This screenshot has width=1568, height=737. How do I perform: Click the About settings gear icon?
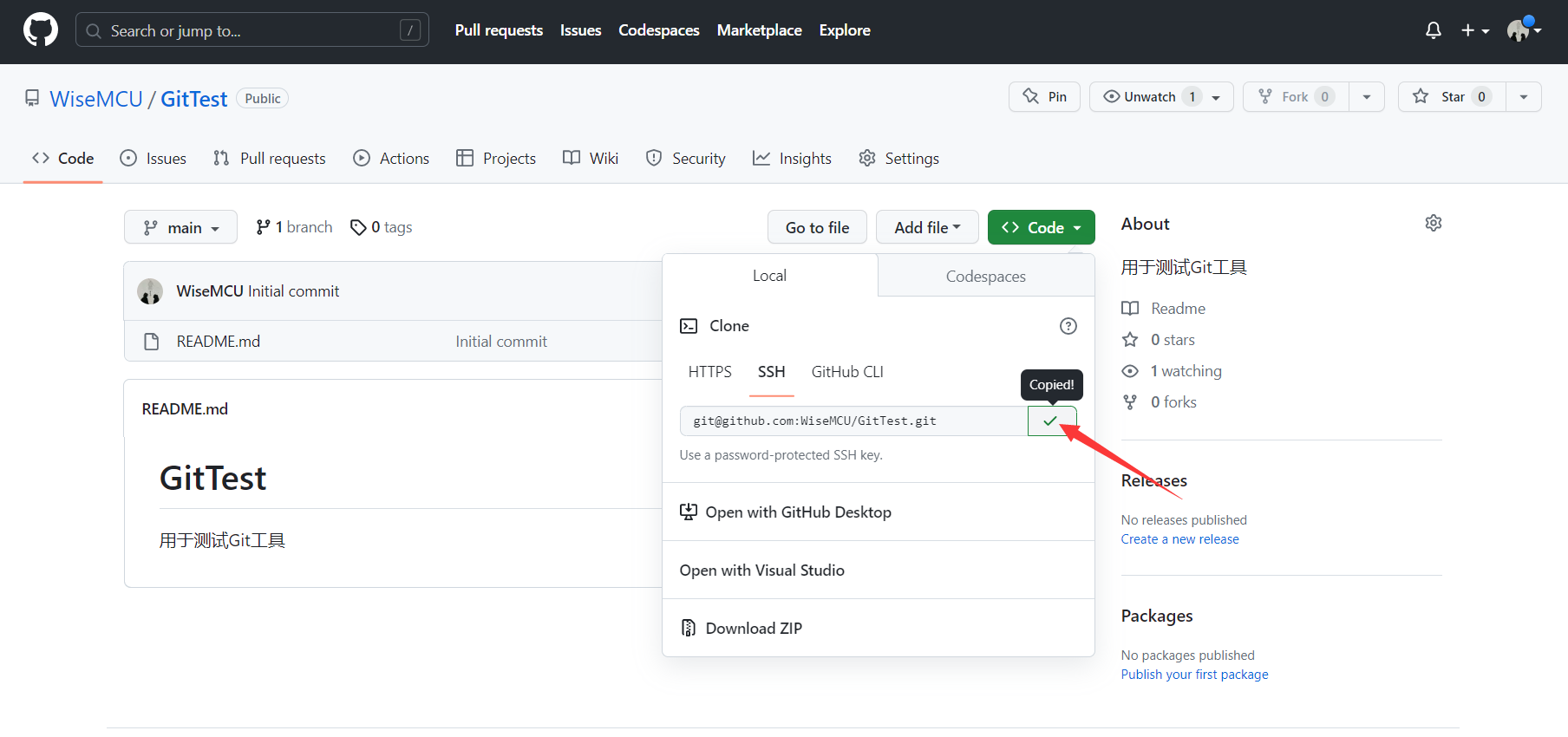click(1433, 224)
